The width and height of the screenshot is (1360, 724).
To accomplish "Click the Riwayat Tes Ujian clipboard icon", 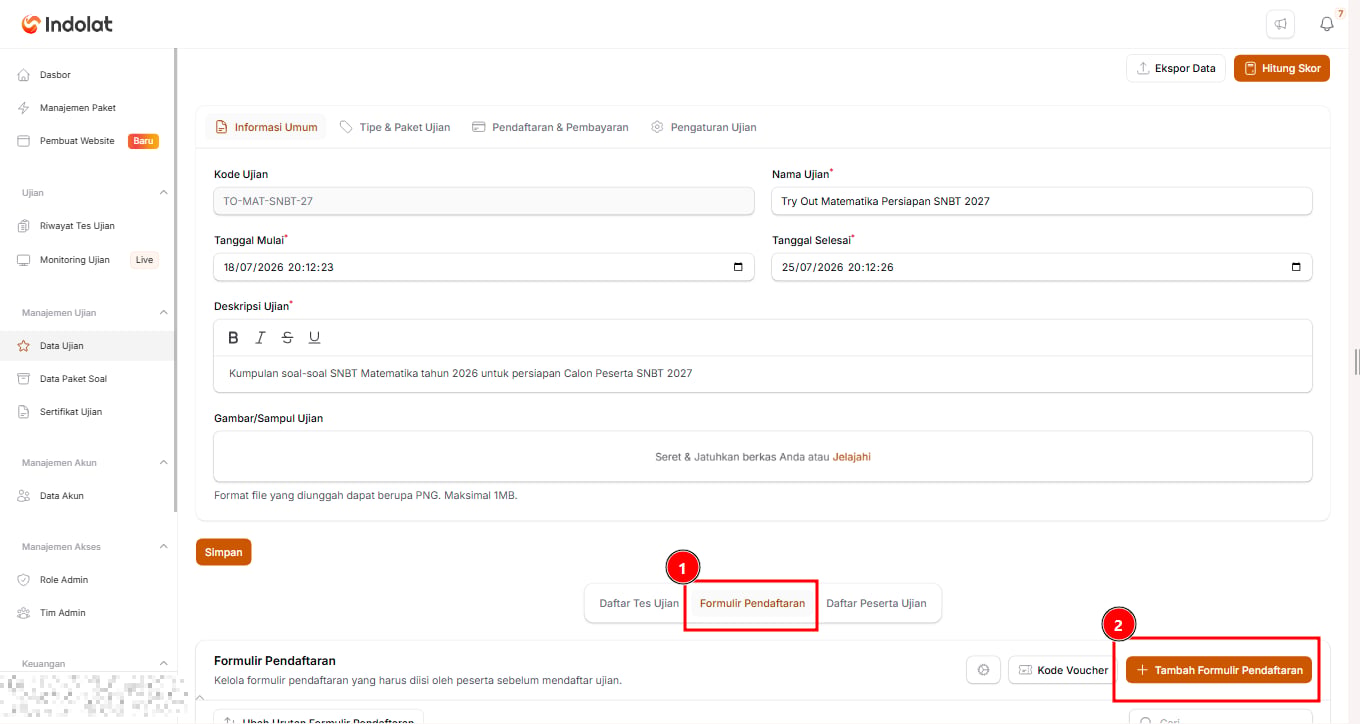I will pos(24,226).
